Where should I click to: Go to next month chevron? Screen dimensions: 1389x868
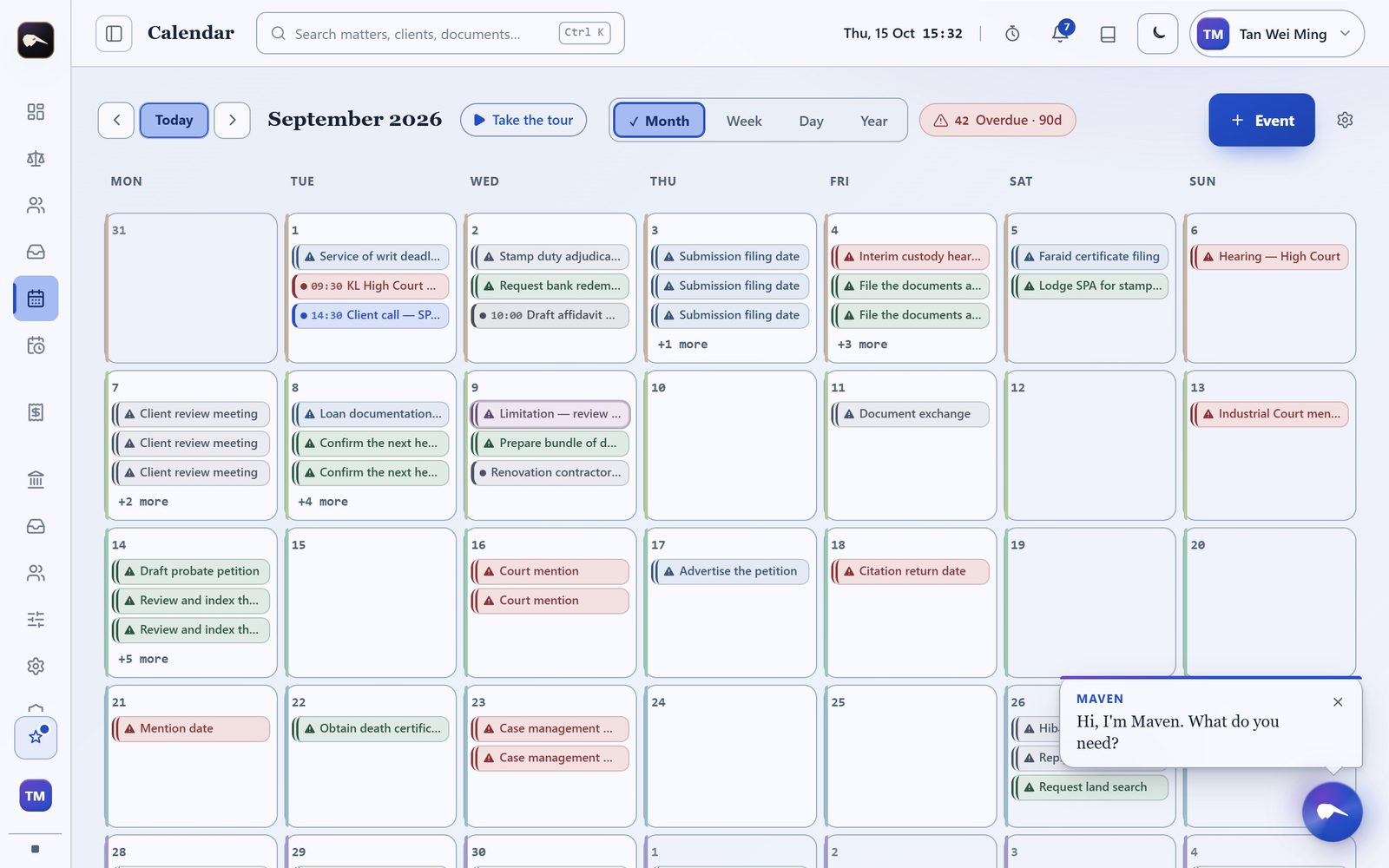[x=233, y=121]
